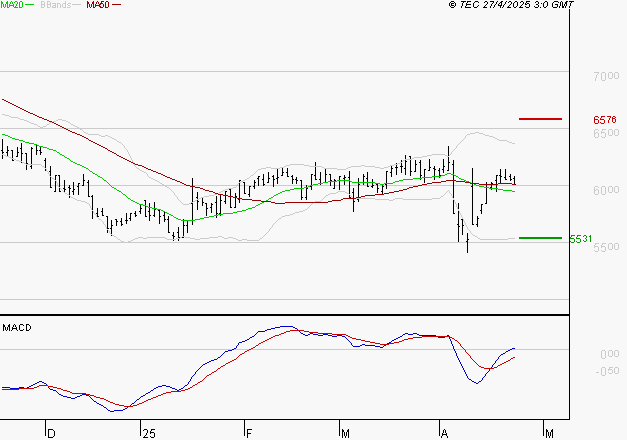Image resolution: width=627 pixels, height=440 pixels.
Task: Click the red resistance line marker at 6576
Action: (540, 119)
